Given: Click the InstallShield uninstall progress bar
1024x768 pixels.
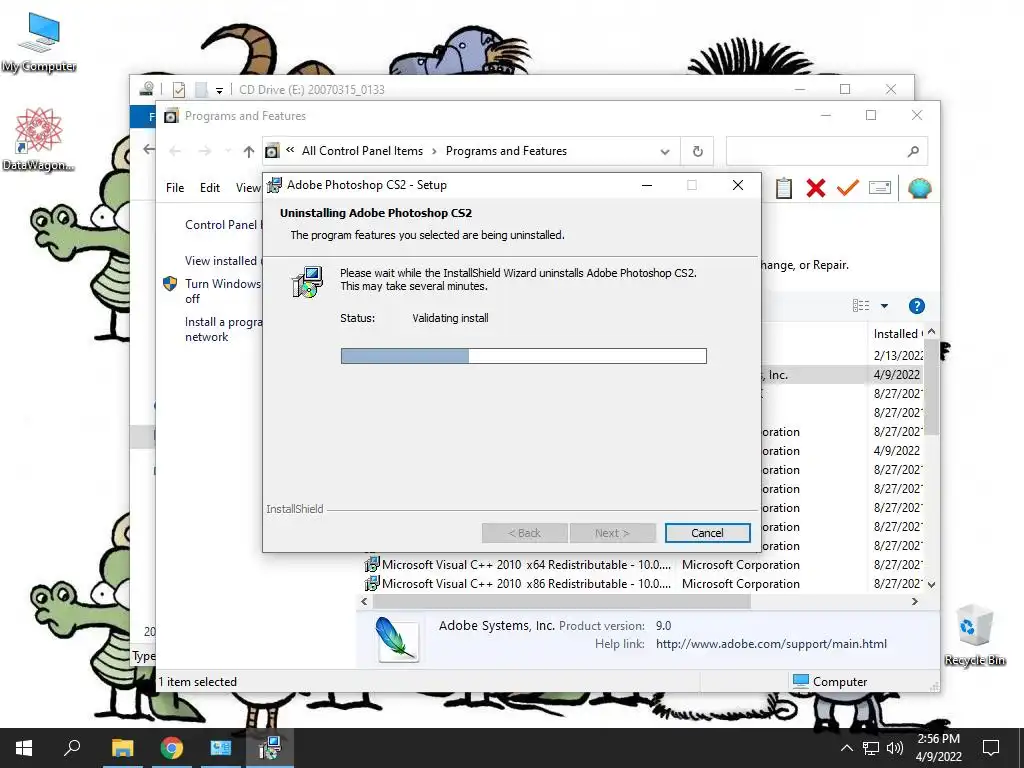Looking at the screenshot, I should pyautogui.click(x=523, y=356).
